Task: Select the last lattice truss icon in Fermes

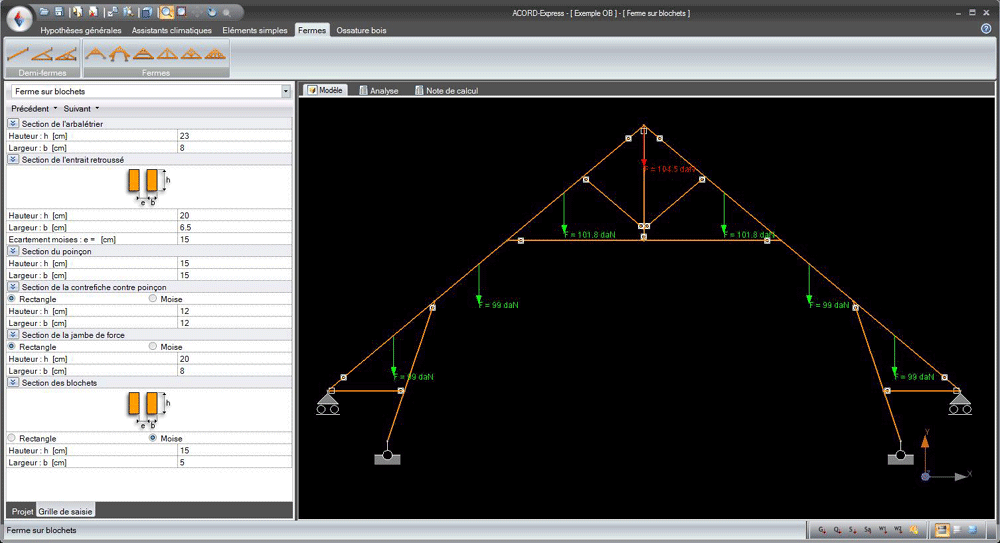Action: click(x=216, y=54)
